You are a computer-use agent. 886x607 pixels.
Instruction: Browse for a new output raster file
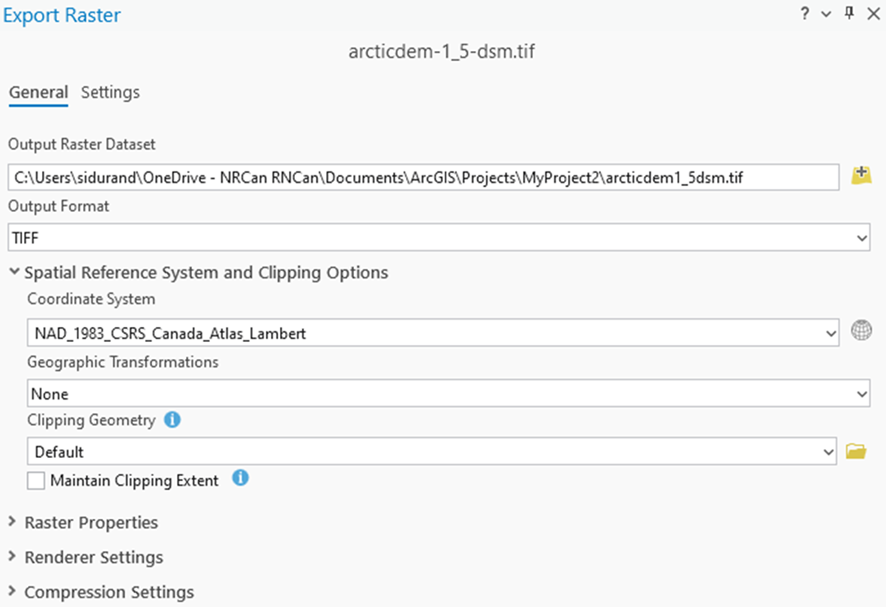(862, 176)
